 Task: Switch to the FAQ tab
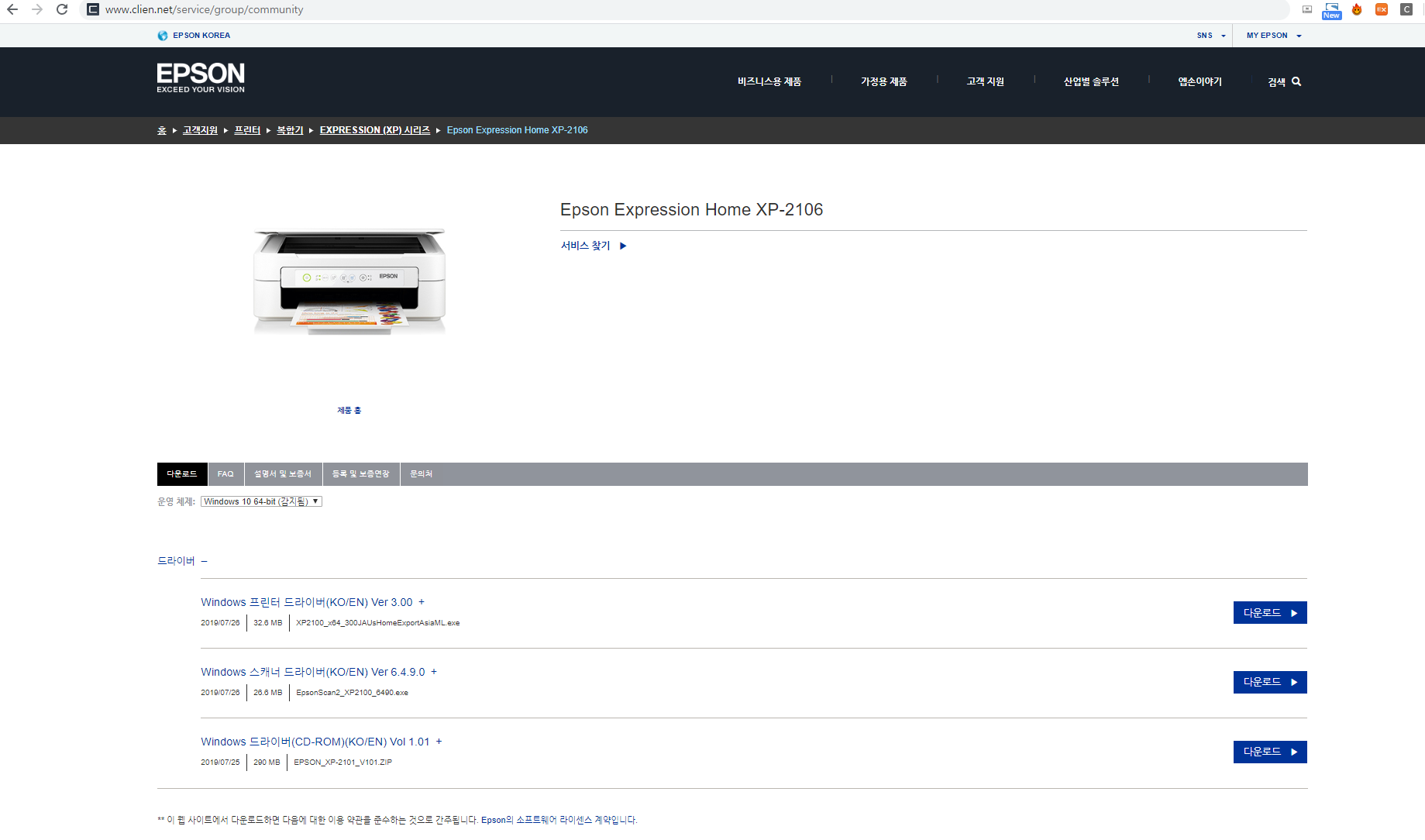[x=225, y=474]
